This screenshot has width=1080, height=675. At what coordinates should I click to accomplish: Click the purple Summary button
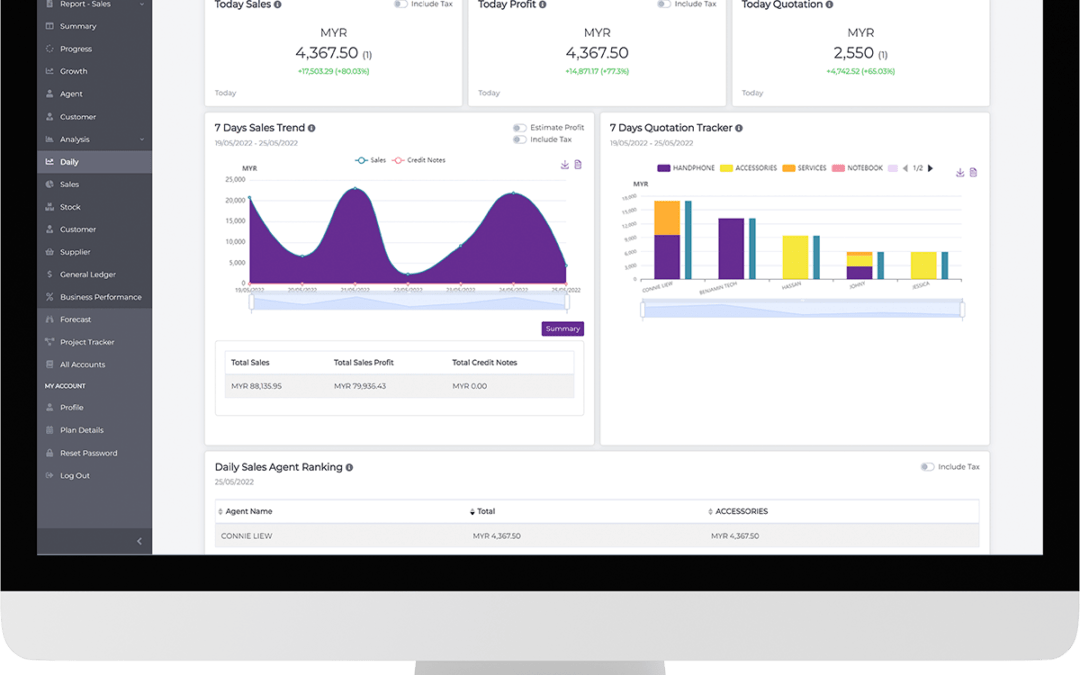click(562, 329)
